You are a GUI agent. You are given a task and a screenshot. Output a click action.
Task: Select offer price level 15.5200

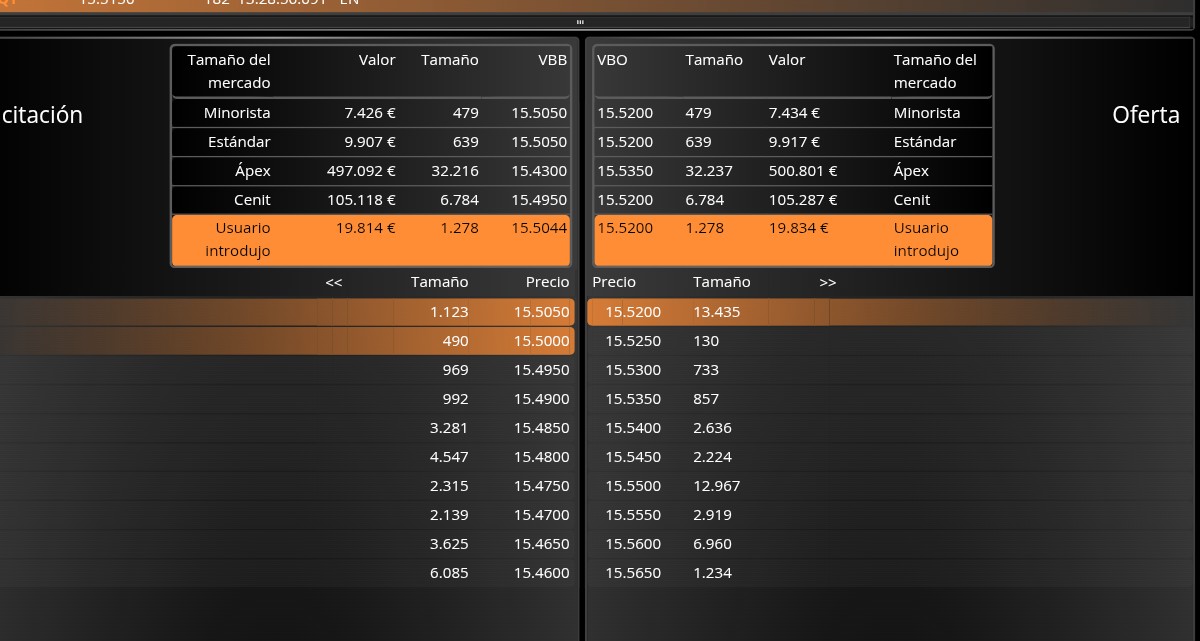click(x=708, y=312)
